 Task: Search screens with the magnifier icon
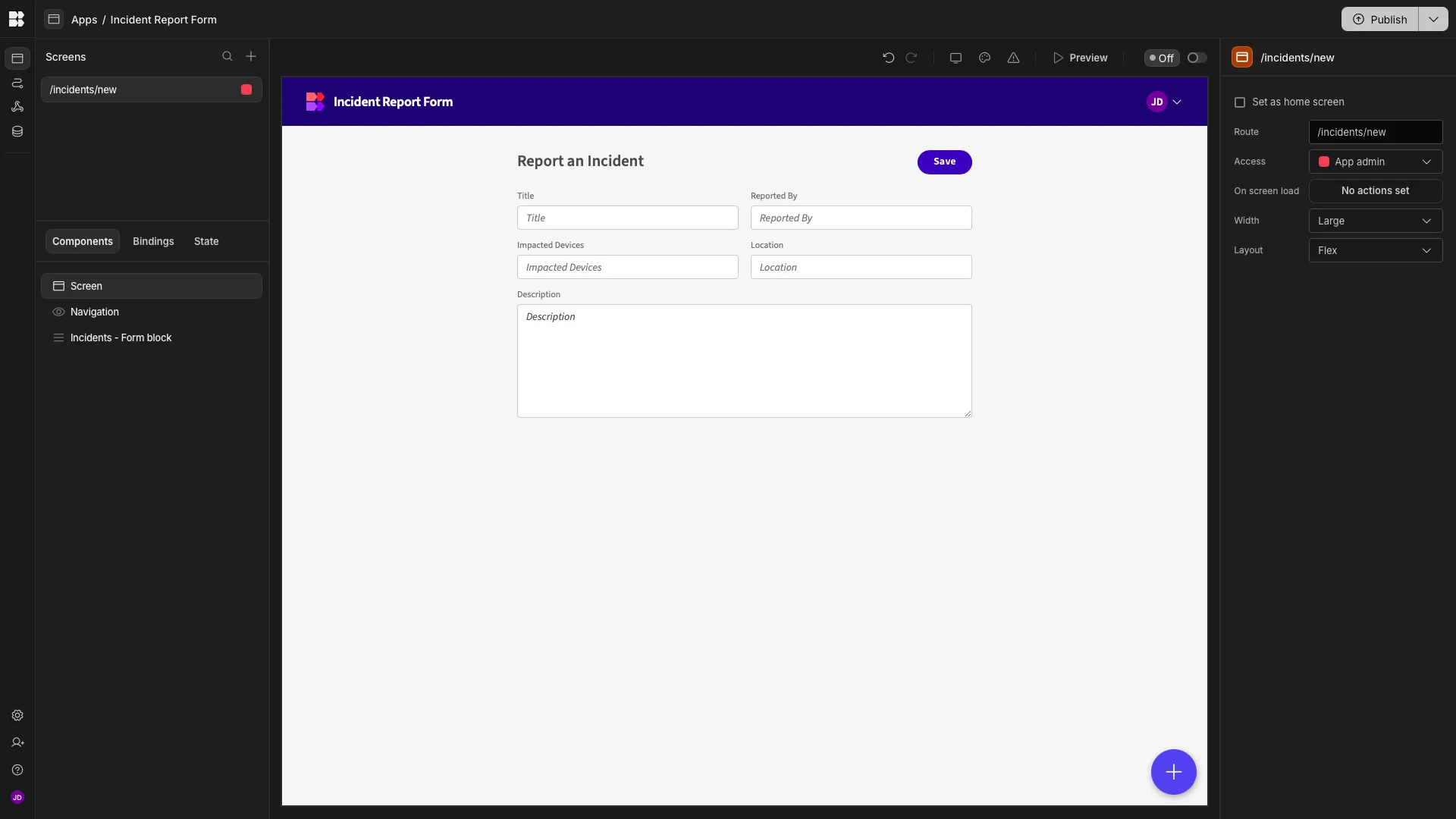point(227,57)
